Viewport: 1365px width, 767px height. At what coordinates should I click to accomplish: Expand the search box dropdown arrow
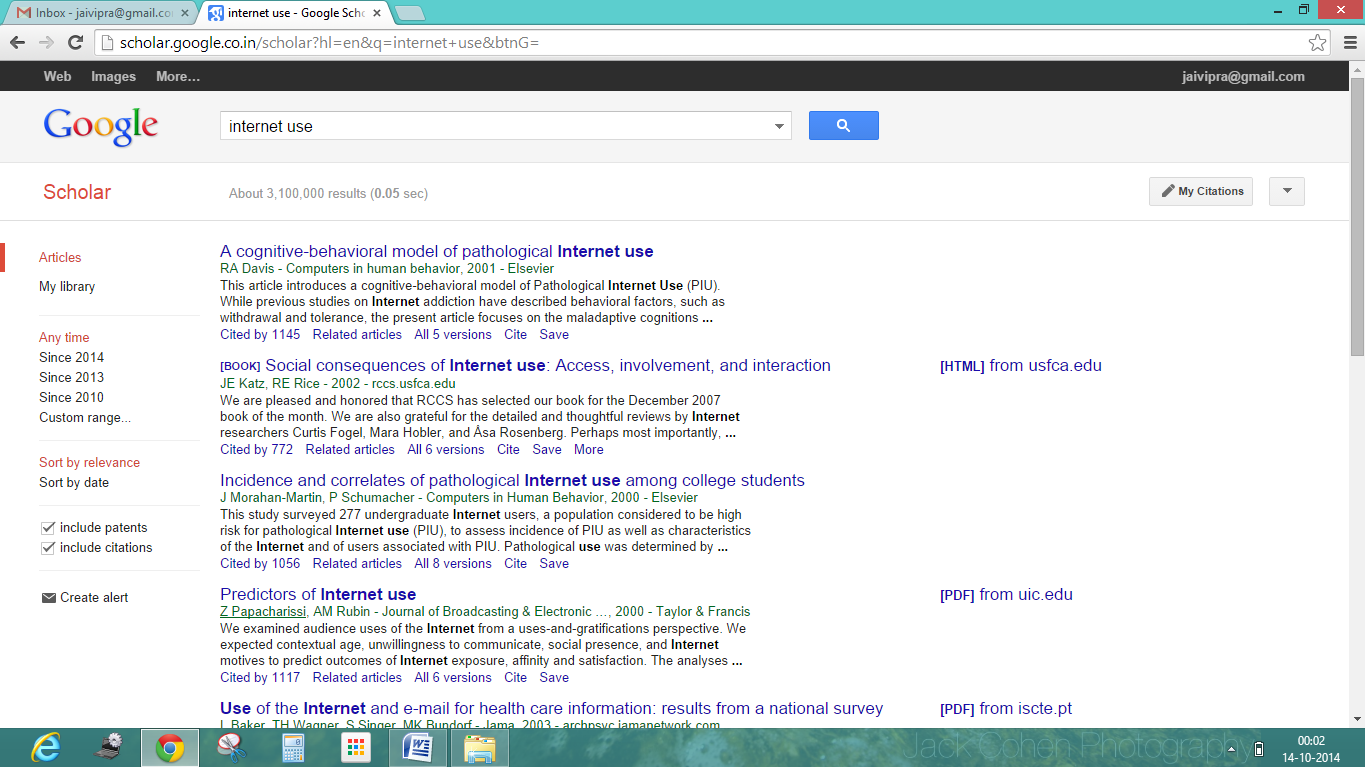pyautogui.click(x=779, y=126)
